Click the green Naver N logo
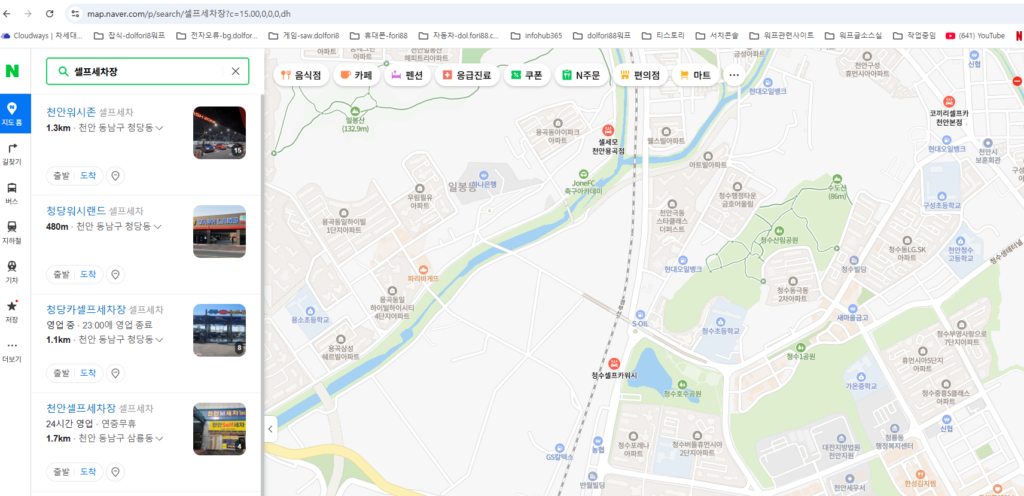 pos(12,71)
